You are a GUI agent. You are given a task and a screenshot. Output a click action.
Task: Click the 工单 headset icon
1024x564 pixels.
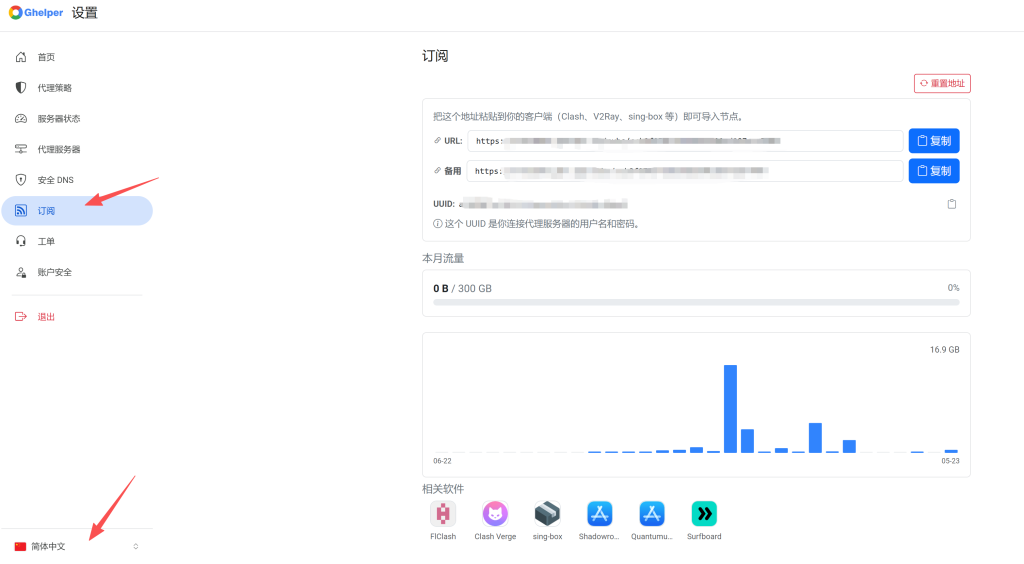pyautogui.click(x=21, y=241)
